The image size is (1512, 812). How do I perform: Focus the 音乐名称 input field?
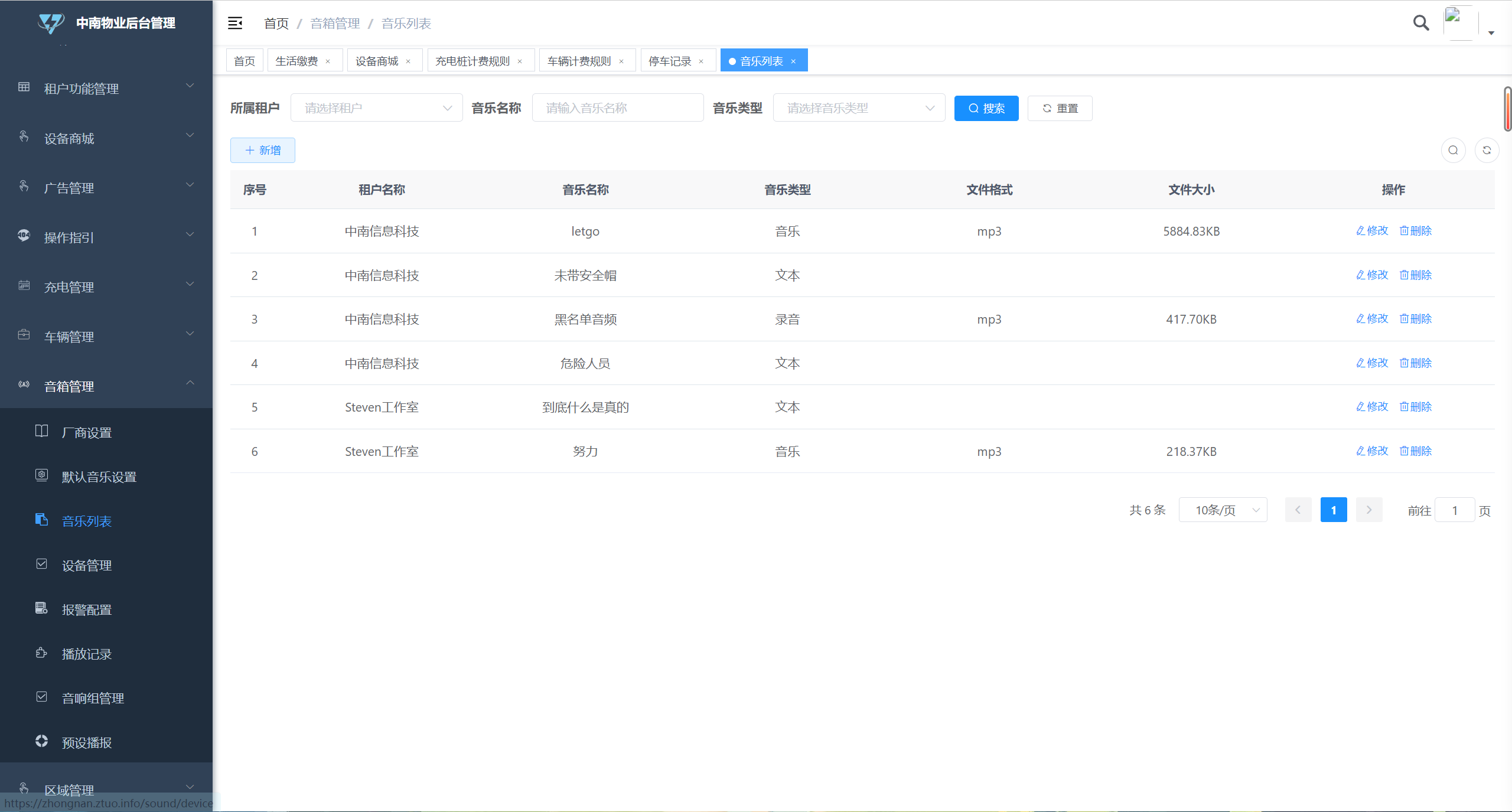pos(618,108)
